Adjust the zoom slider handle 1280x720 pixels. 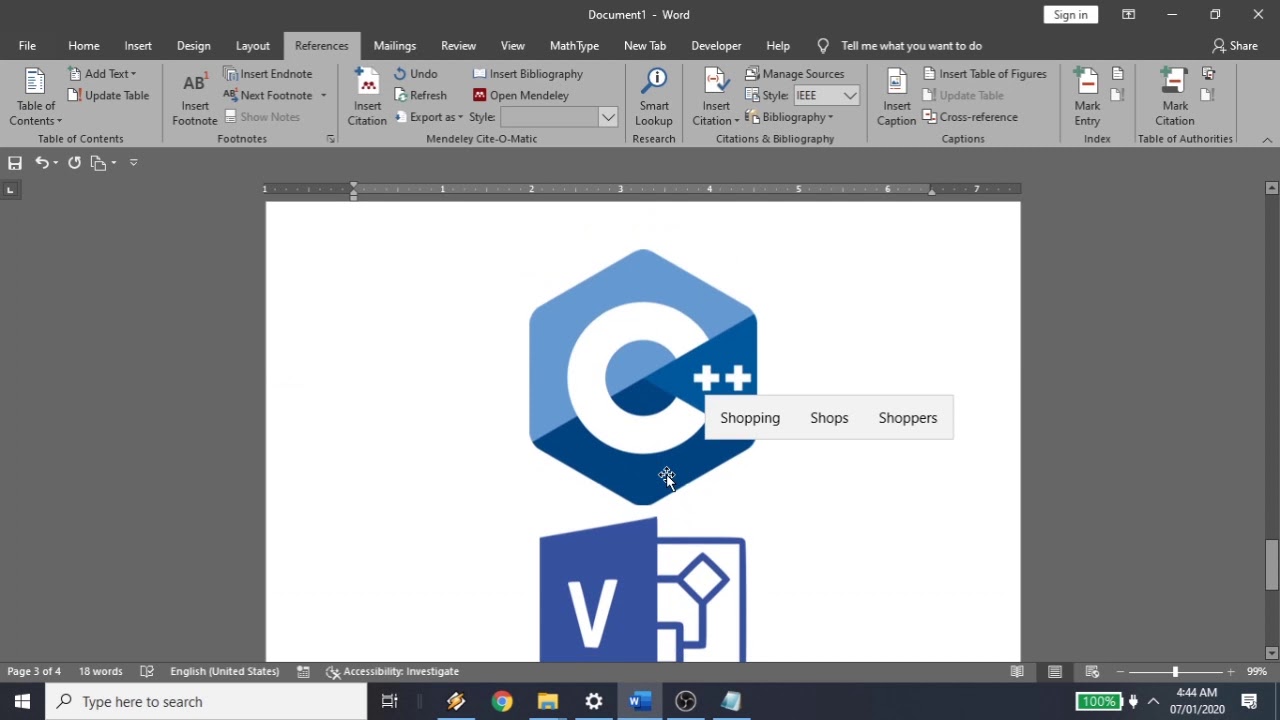(1175, 672)
